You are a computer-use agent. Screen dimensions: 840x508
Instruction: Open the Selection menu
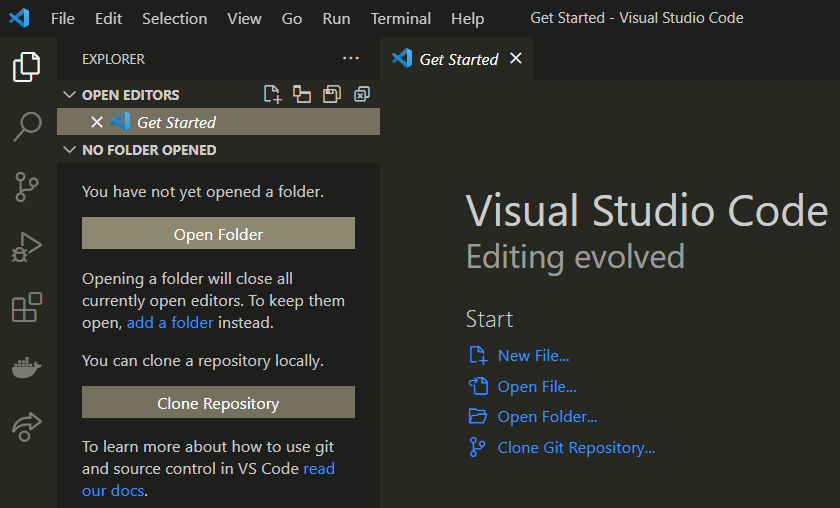click(174, 18)
